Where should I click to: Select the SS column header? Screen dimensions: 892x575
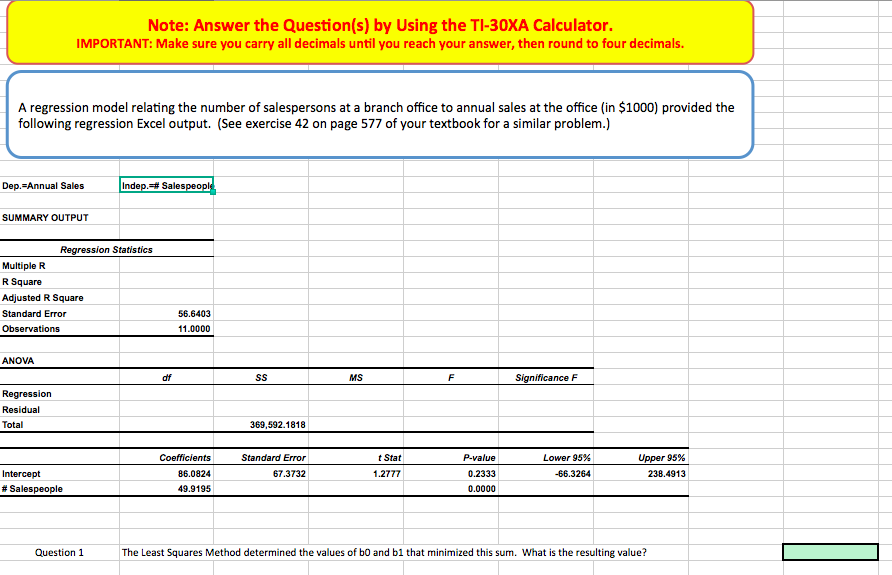coord(261,378)
